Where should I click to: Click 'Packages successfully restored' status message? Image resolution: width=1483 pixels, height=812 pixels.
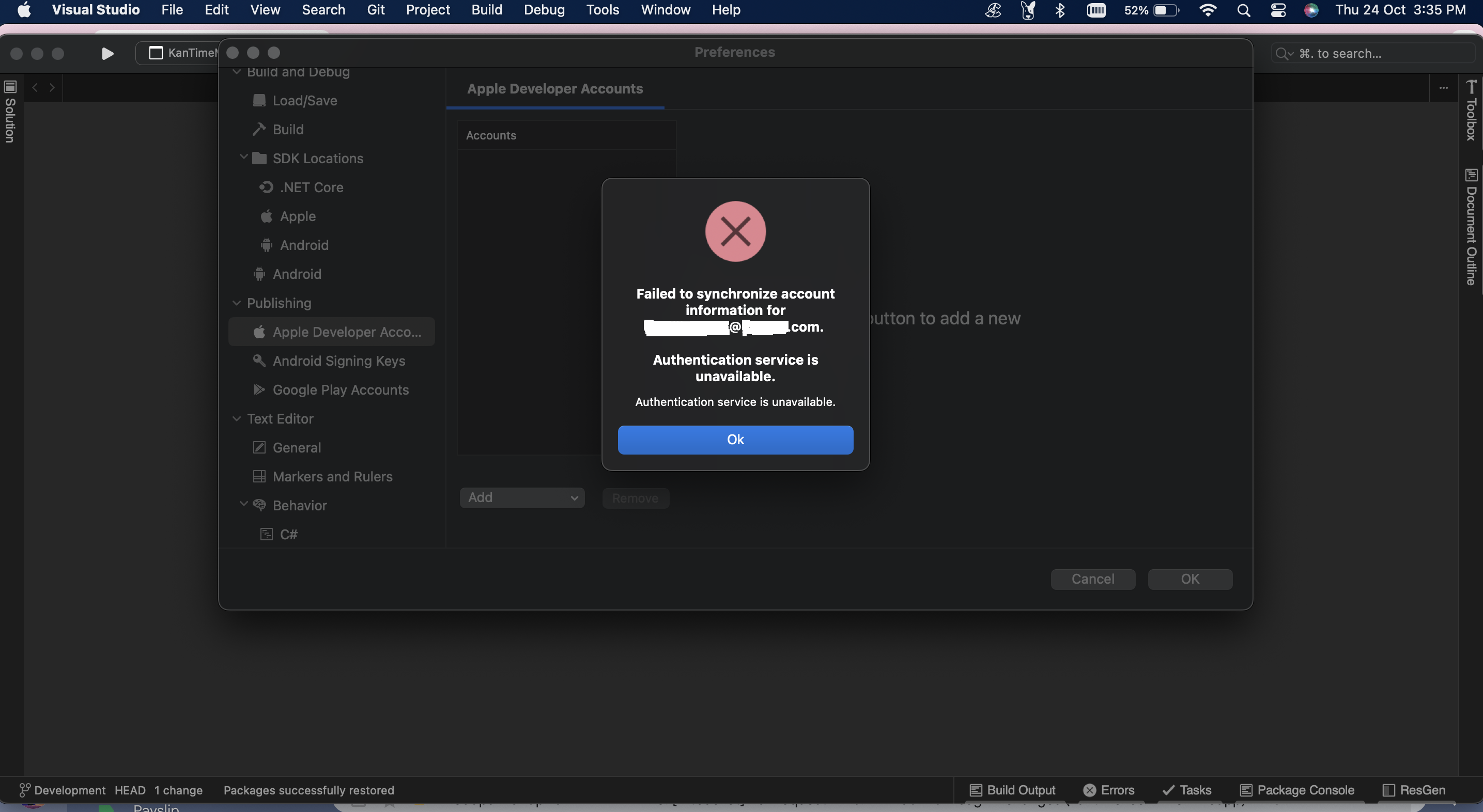point(308,790)
